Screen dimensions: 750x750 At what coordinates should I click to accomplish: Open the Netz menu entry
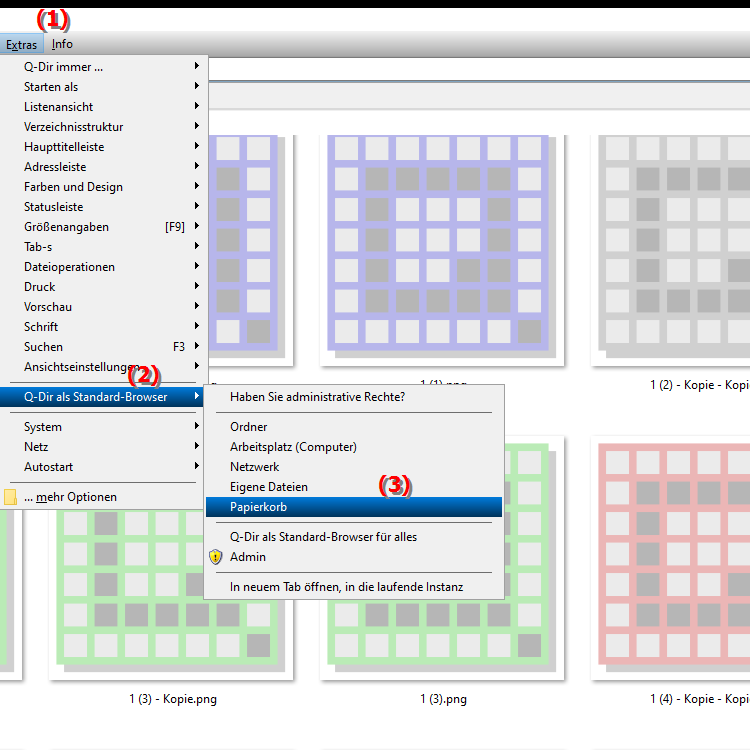(104, 447)
